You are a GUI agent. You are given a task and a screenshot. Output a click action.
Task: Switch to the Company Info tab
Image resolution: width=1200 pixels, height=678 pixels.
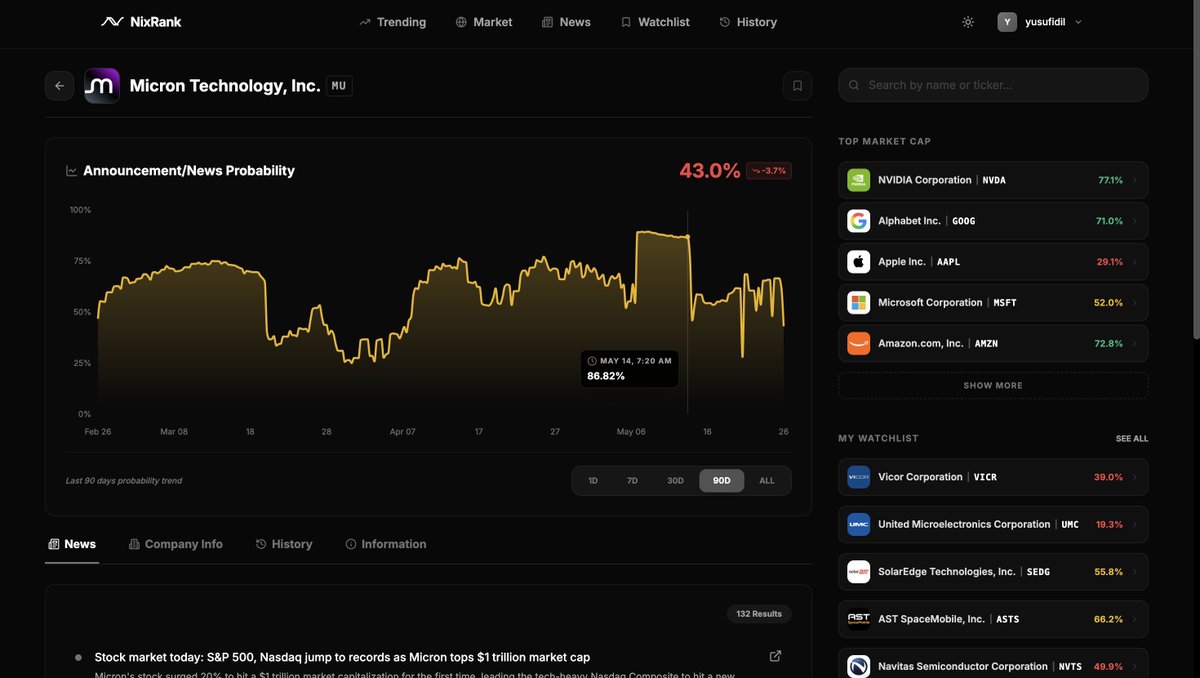[x=176, y=544]
